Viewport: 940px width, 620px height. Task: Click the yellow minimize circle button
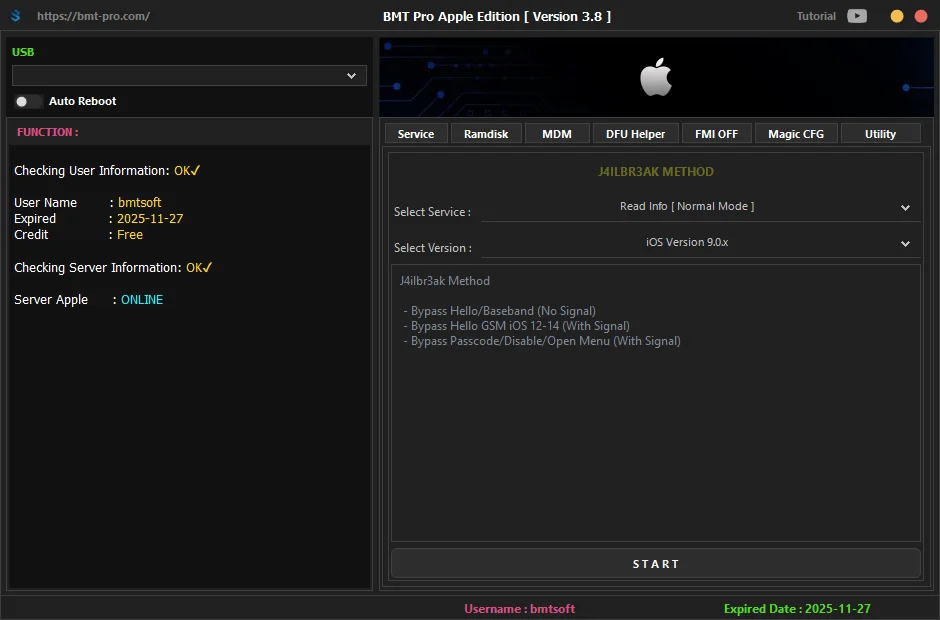(897, 16)
